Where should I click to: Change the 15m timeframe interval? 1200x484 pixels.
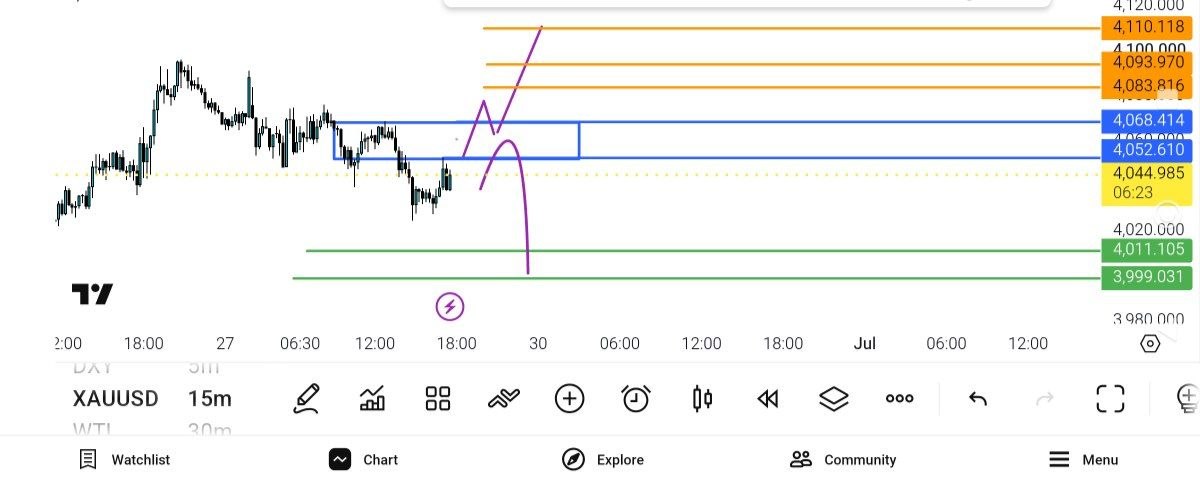209,398
